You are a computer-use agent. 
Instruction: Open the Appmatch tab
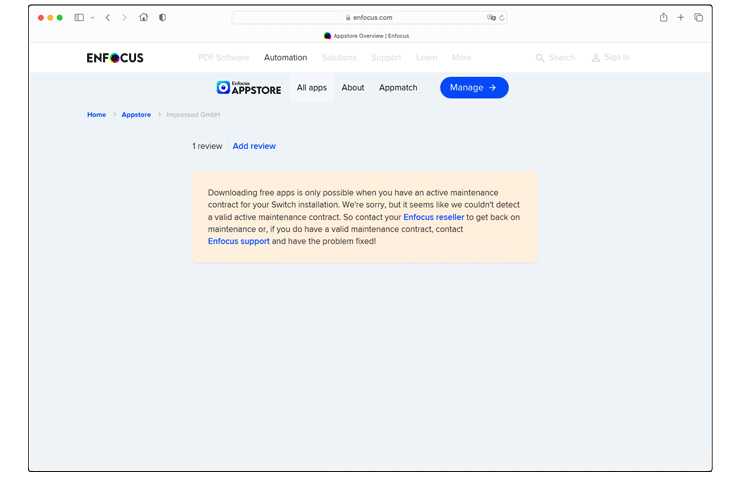coord(398,88)
